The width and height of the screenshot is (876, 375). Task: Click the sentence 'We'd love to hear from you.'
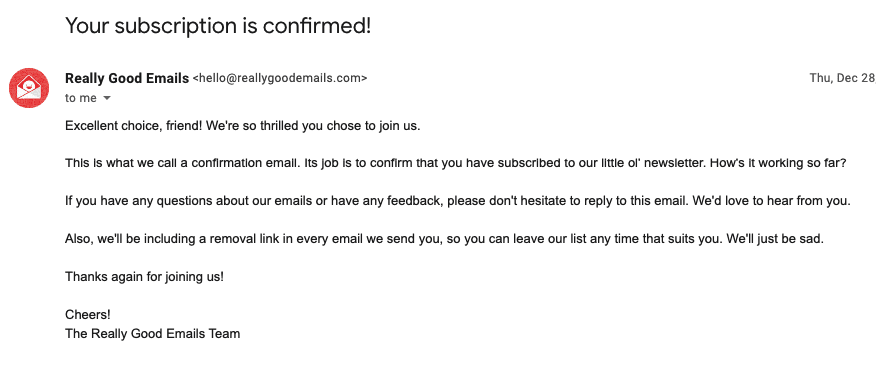[772, 201]
